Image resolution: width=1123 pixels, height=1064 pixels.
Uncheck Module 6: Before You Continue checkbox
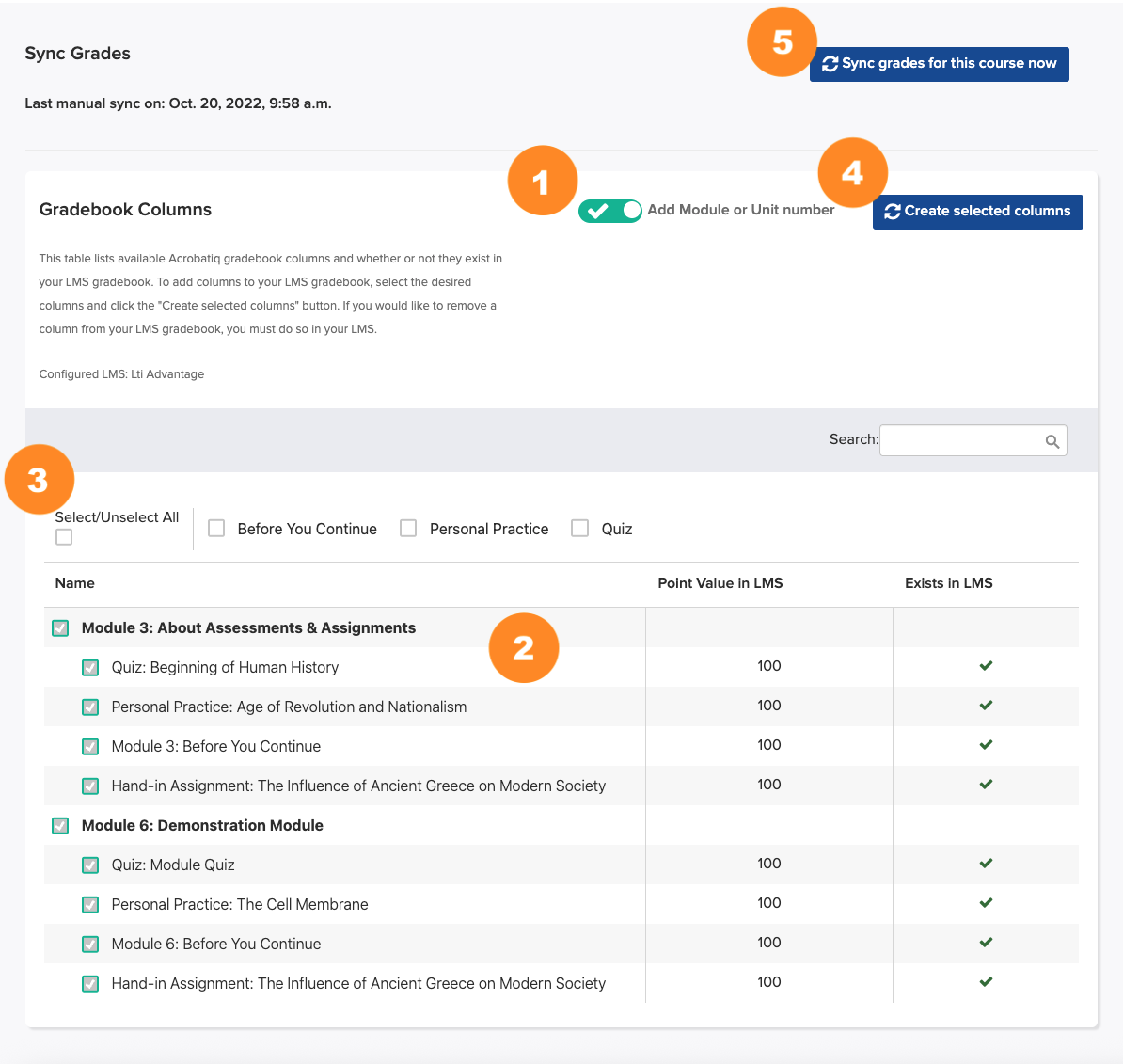point(90,944)
